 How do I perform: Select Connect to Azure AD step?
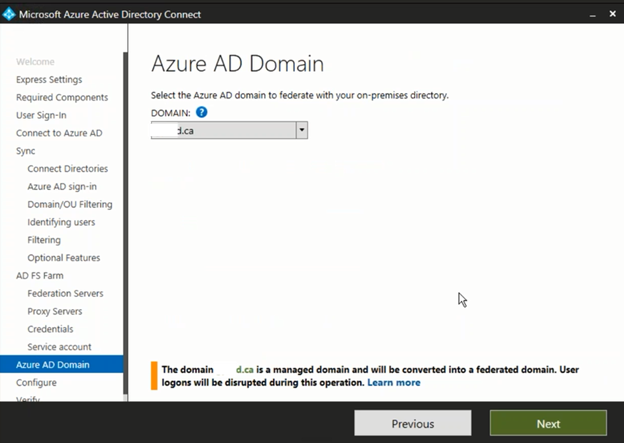tap(59, 133)
